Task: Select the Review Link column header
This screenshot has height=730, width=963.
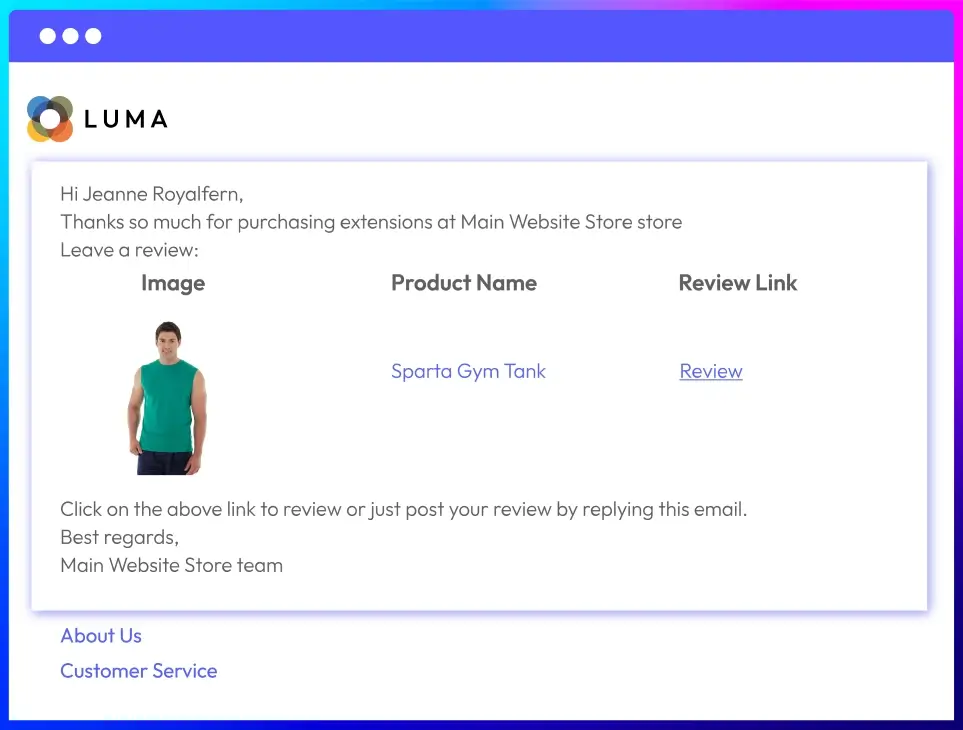Action: [738, 283]
